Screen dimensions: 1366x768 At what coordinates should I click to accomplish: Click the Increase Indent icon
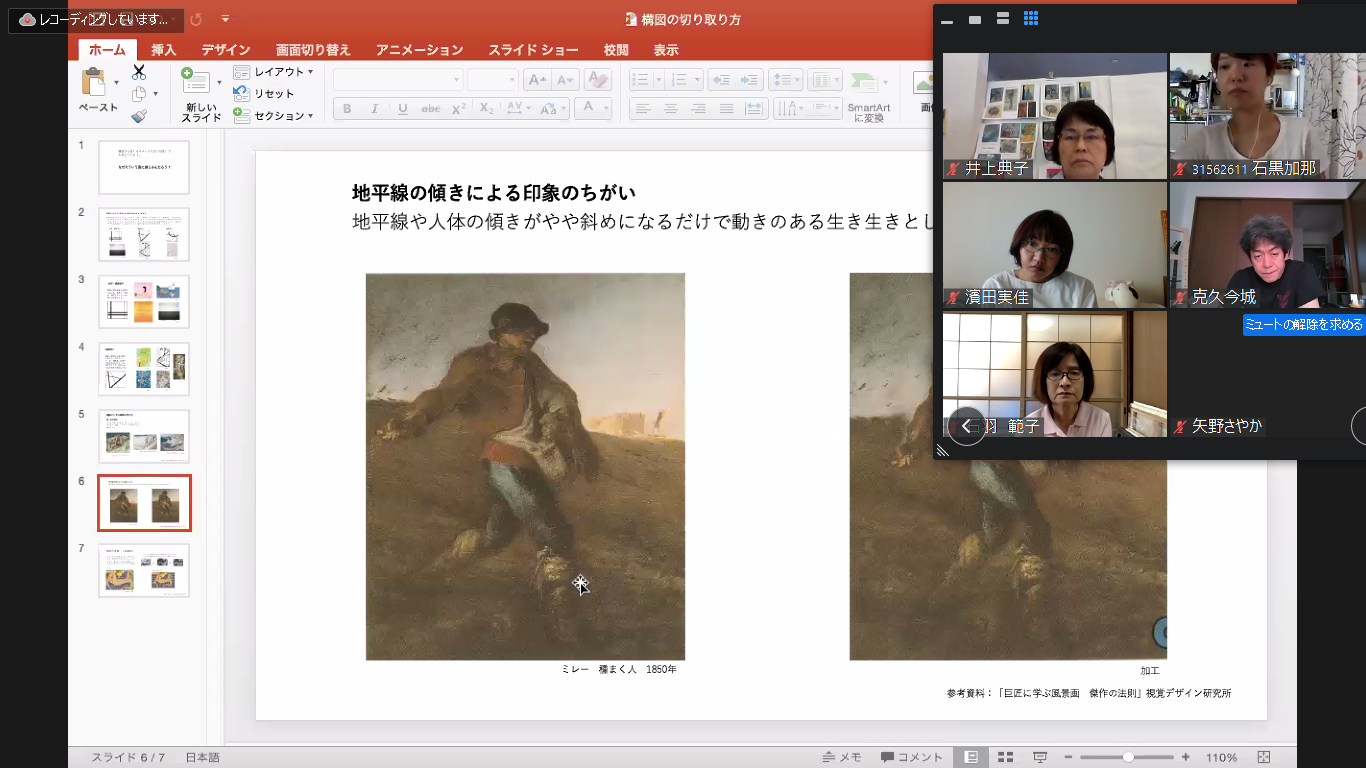click(749, 80)
